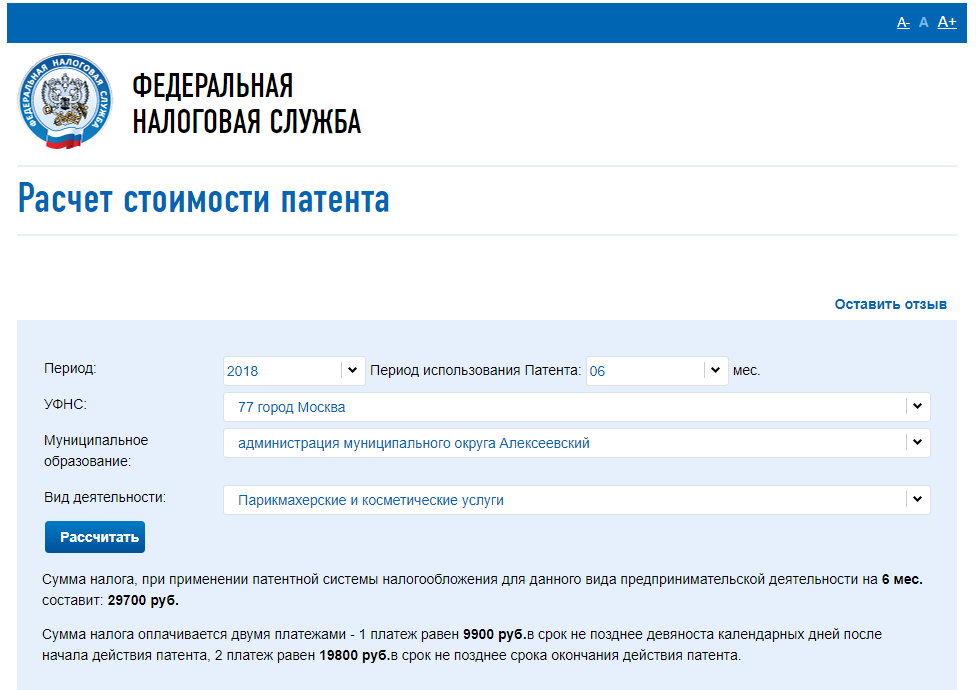Click chevron of Вид деятельности dropdown

click(917, 499)
